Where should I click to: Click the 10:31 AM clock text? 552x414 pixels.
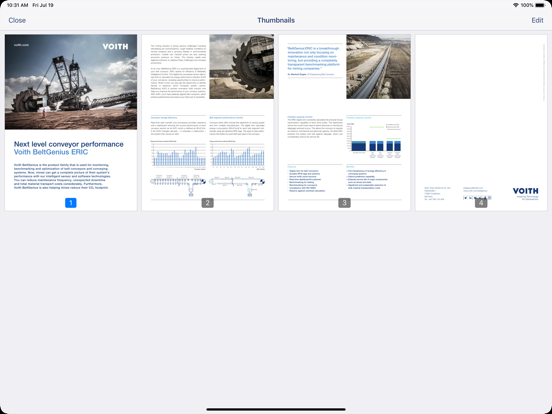[x=17, y=5]
